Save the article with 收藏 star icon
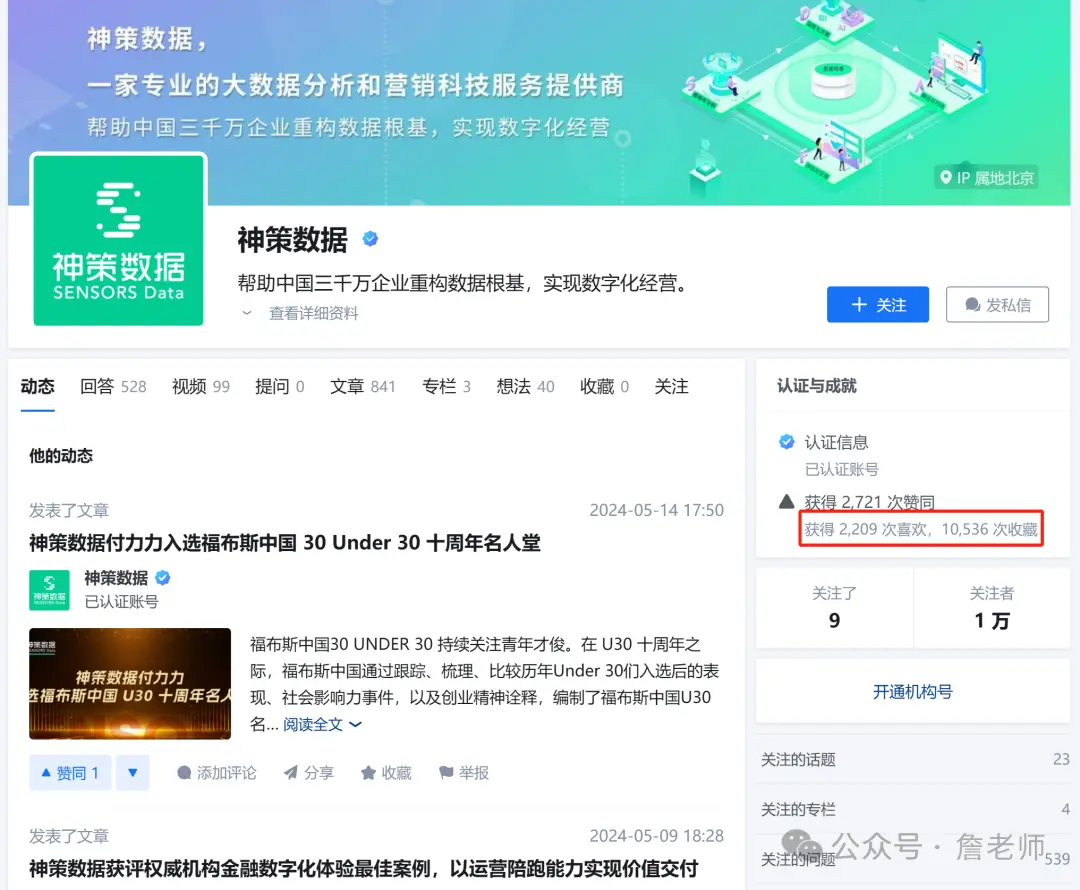Viewport: 1080px width, 890px height. 368,773
